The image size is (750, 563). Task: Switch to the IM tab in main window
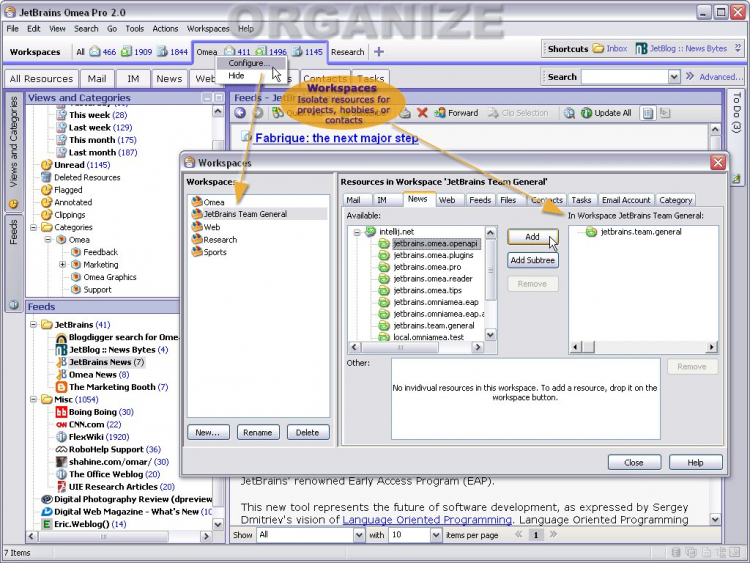point(133,78)
